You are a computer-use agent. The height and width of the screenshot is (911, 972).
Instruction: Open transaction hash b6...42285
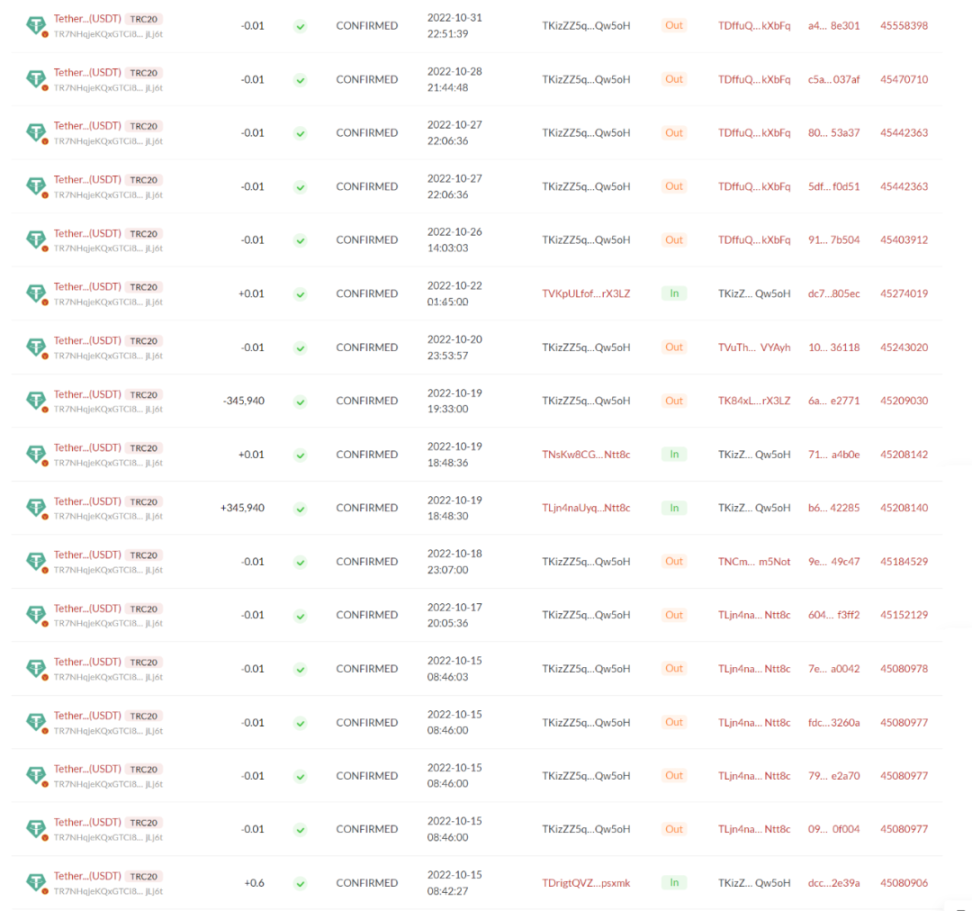pyautogui.click(x=833, y=508)
